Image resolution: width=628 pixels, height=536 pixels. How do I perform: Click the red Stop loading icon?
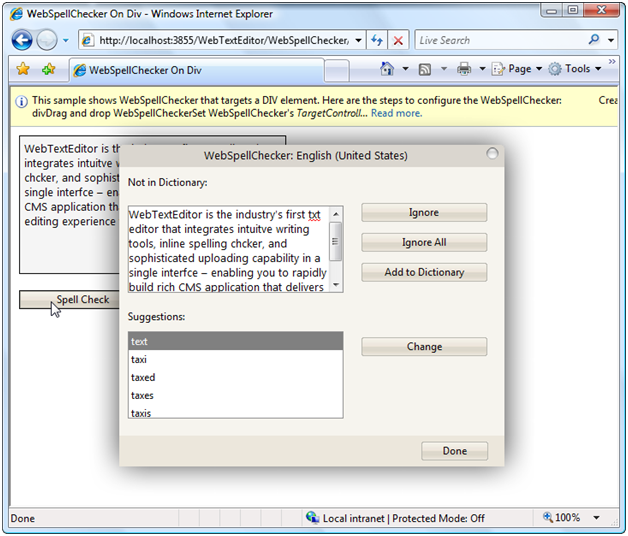[x=399, y=40]
